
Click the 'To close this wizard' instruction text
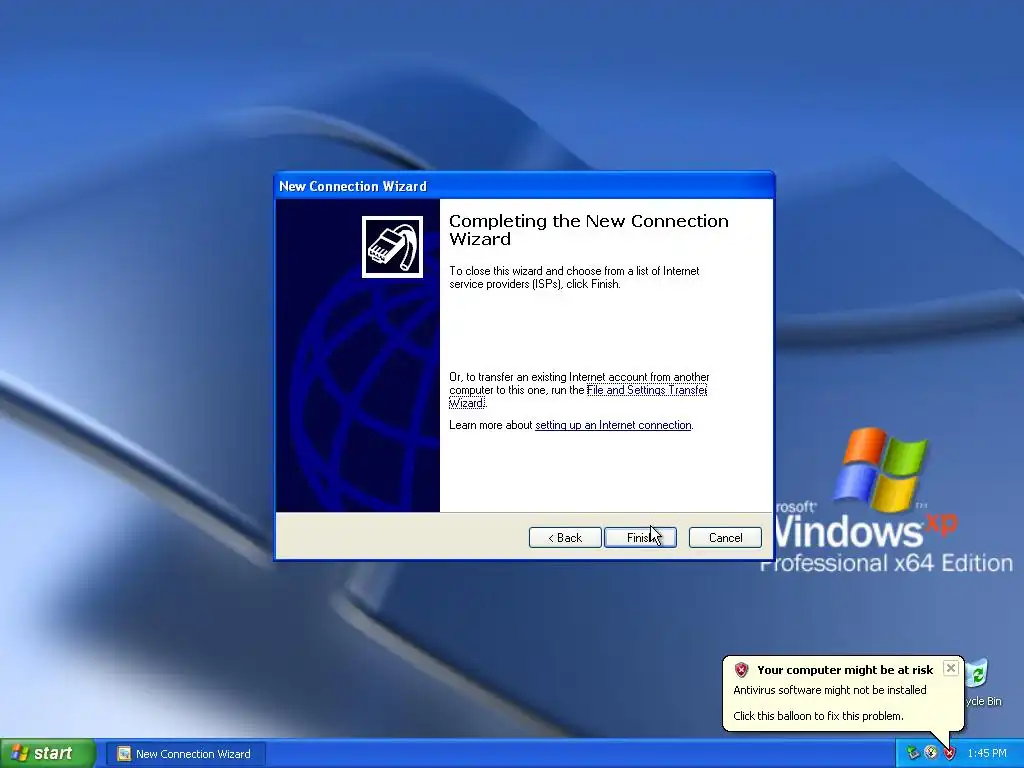[x=574, y=278]
